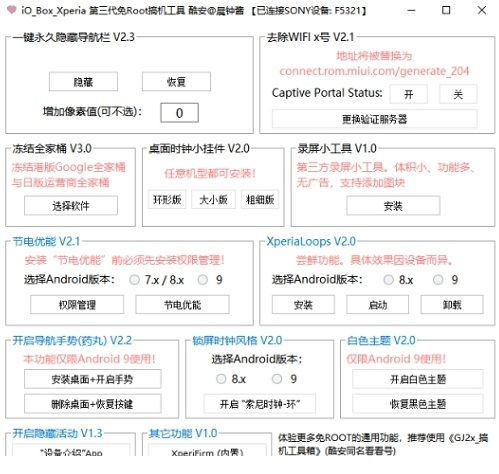499x474 pixels.
Task: Click the 节电优能 V2.1 group title
Action: [x=46, y=241]
